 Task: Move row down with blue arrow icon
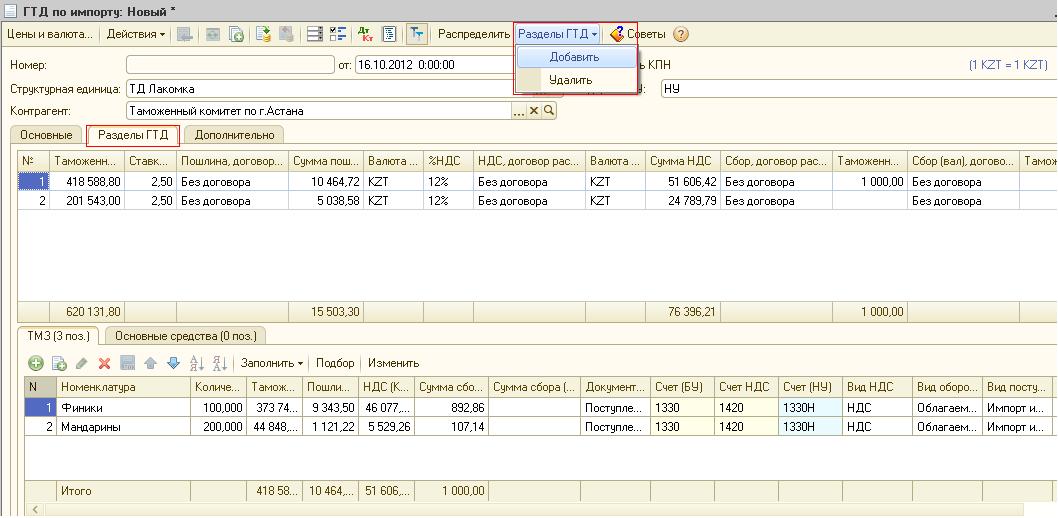tap(172, 363)
